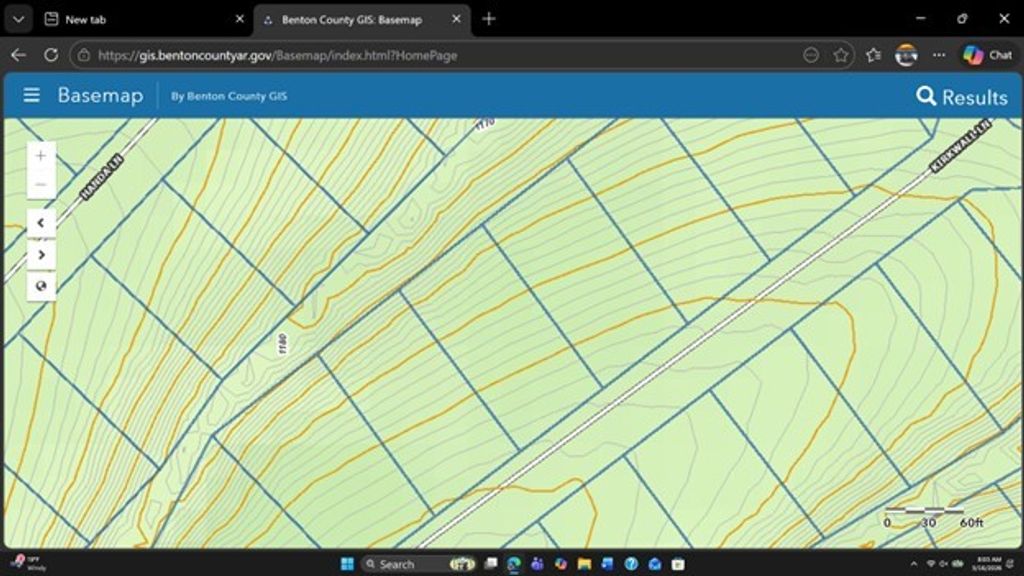The width and height of the screenshot is (1024, 576).
Task: Go to previous map extent
Action: coord(41,223)
